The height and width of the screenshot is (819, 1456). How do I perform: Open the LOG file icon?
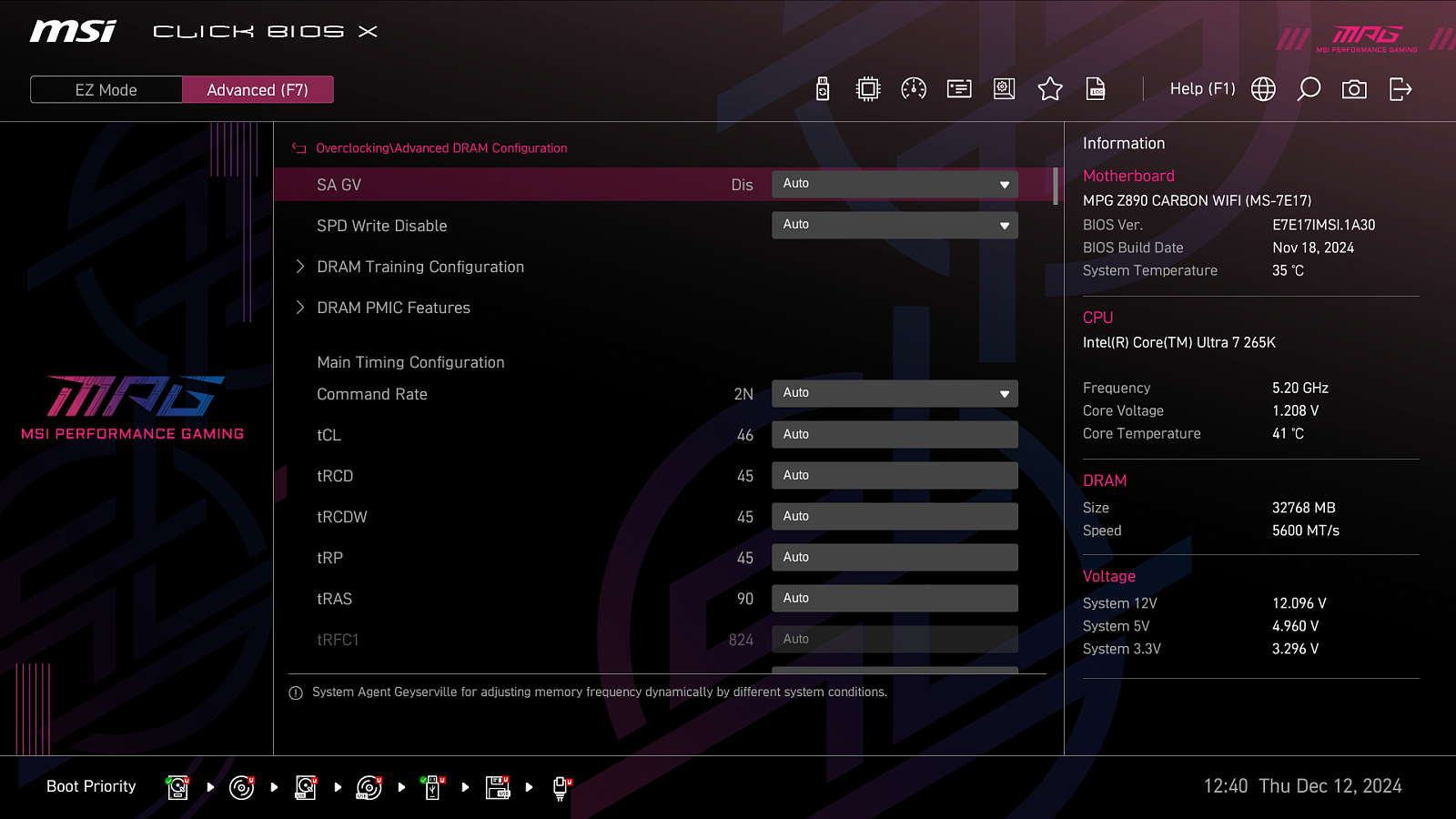click(x=1096, y=89)
